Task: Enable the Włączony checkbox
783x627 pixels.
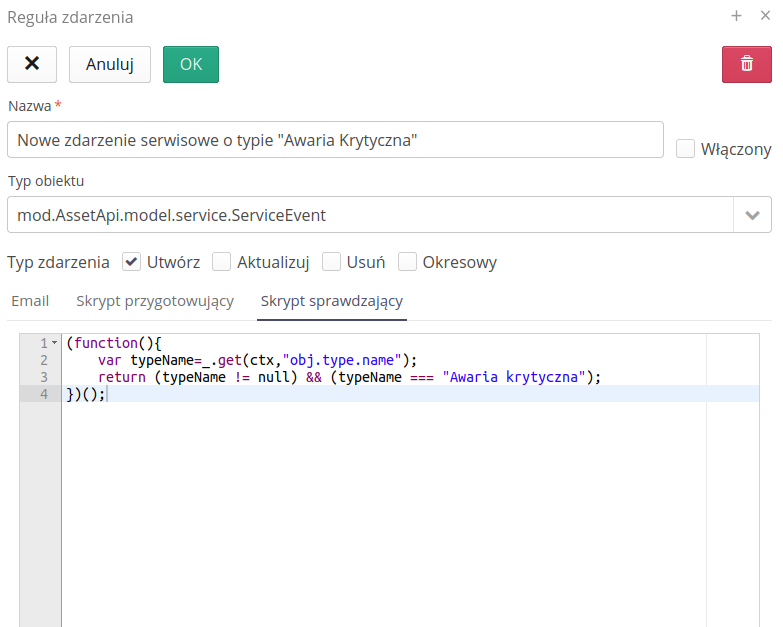Action: (685, 149)
